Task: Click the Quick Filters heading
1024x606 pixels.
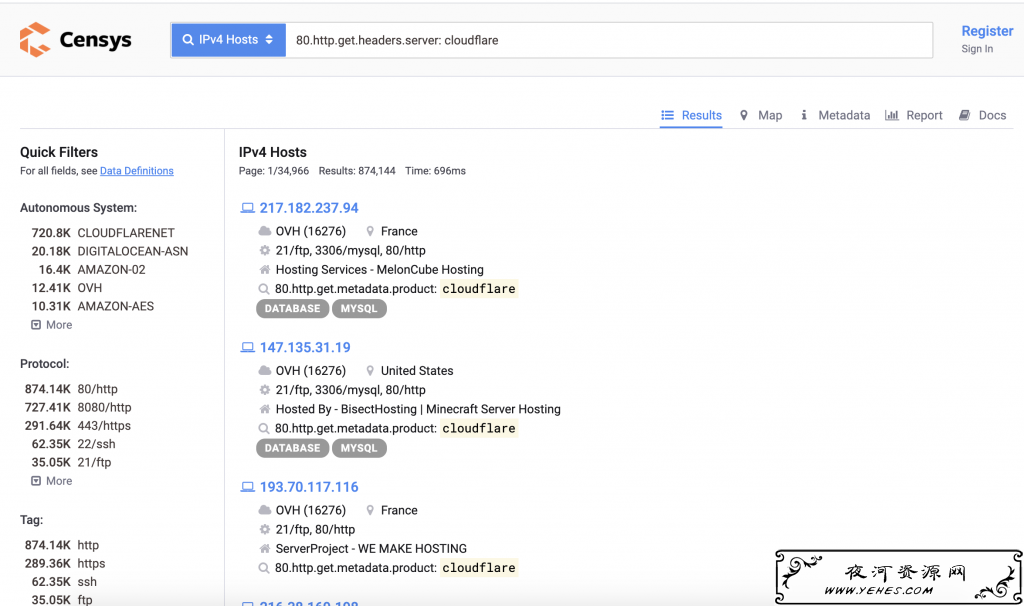Action: point(59,152)
